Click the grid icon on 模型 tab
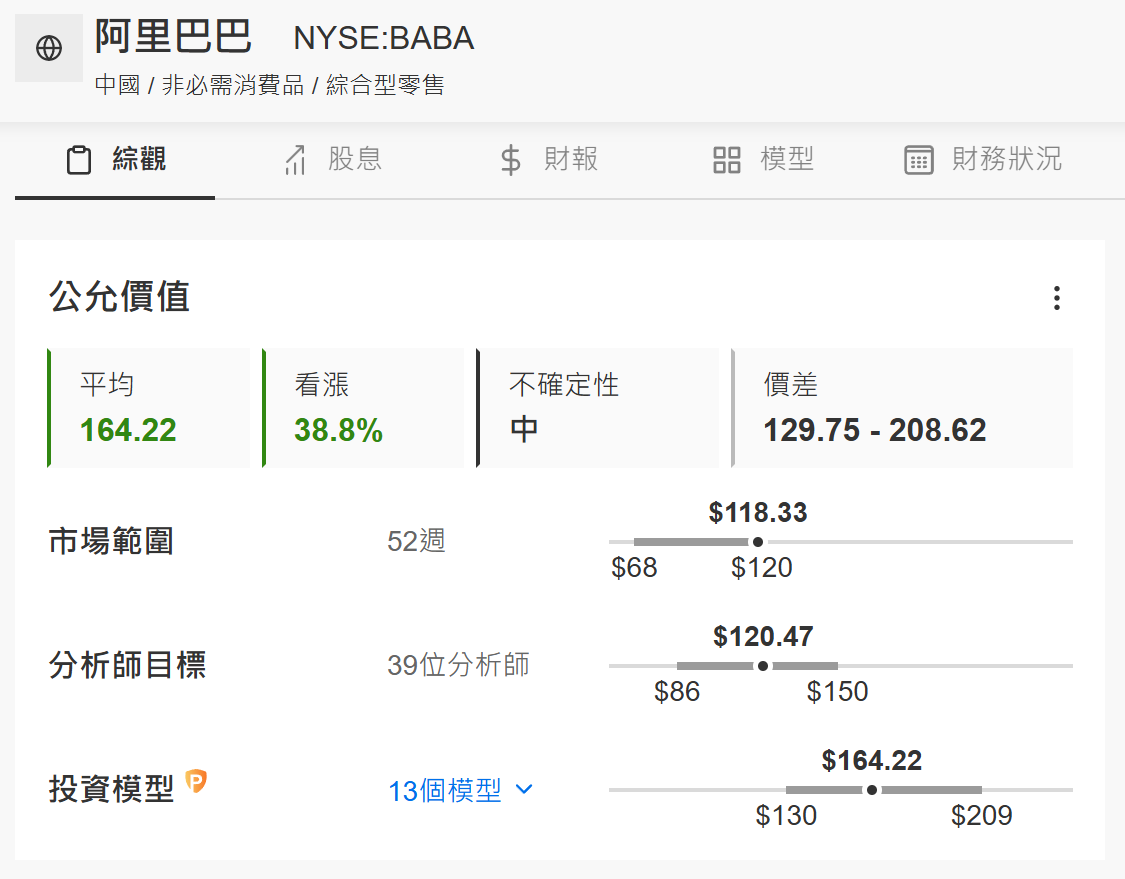 point(727,159)
